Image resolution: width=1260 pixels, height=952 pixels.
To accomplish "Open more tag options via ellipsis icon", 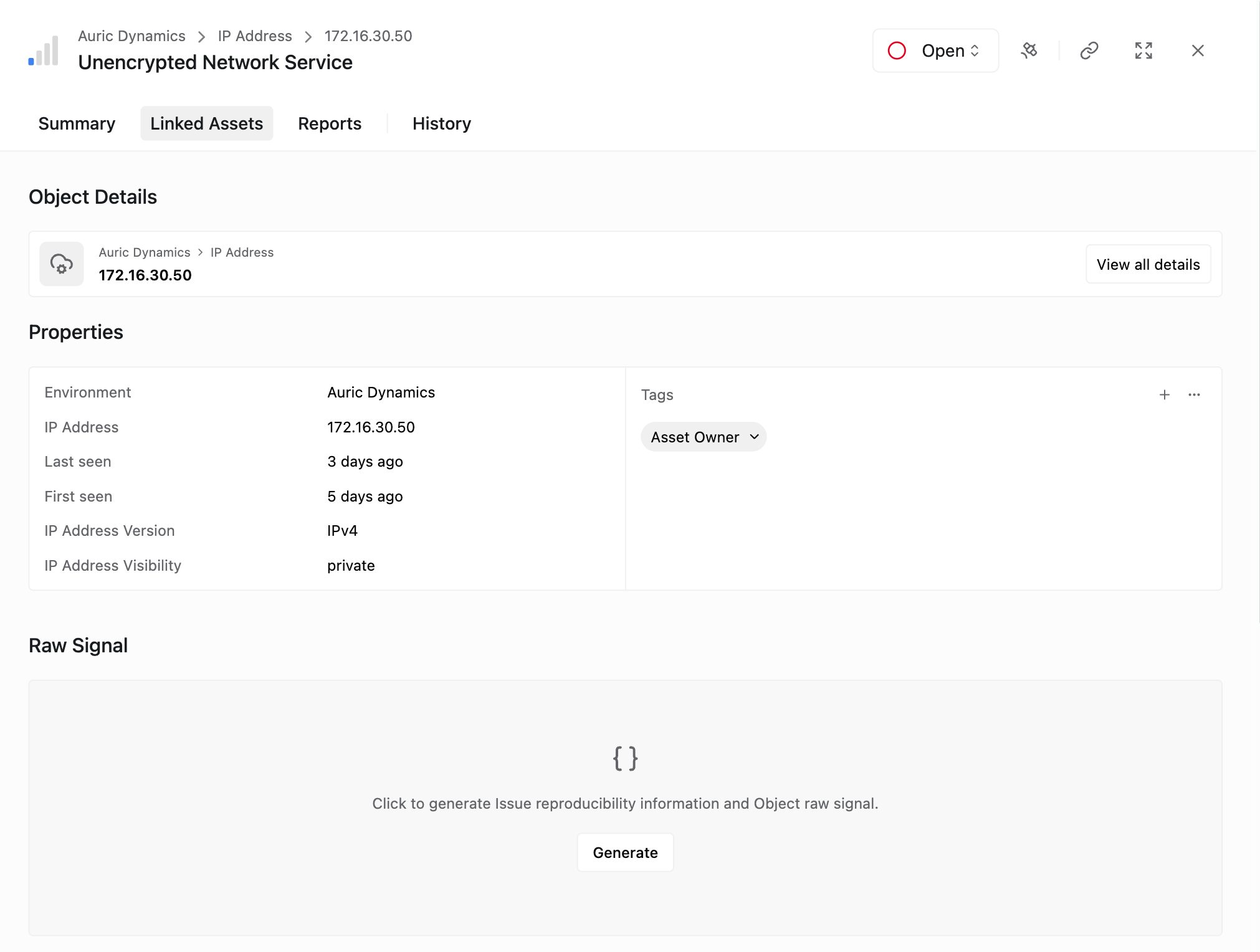I will pos(1195,394).
